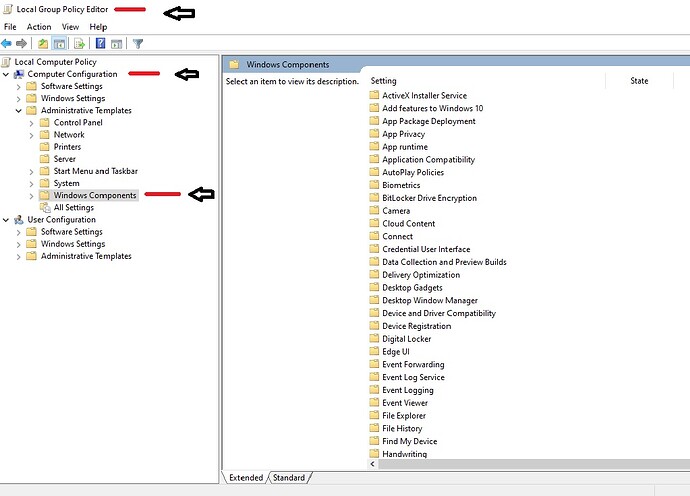Open Credential User Interface folder
690x496 pixels.
click(x=426, y=249)
